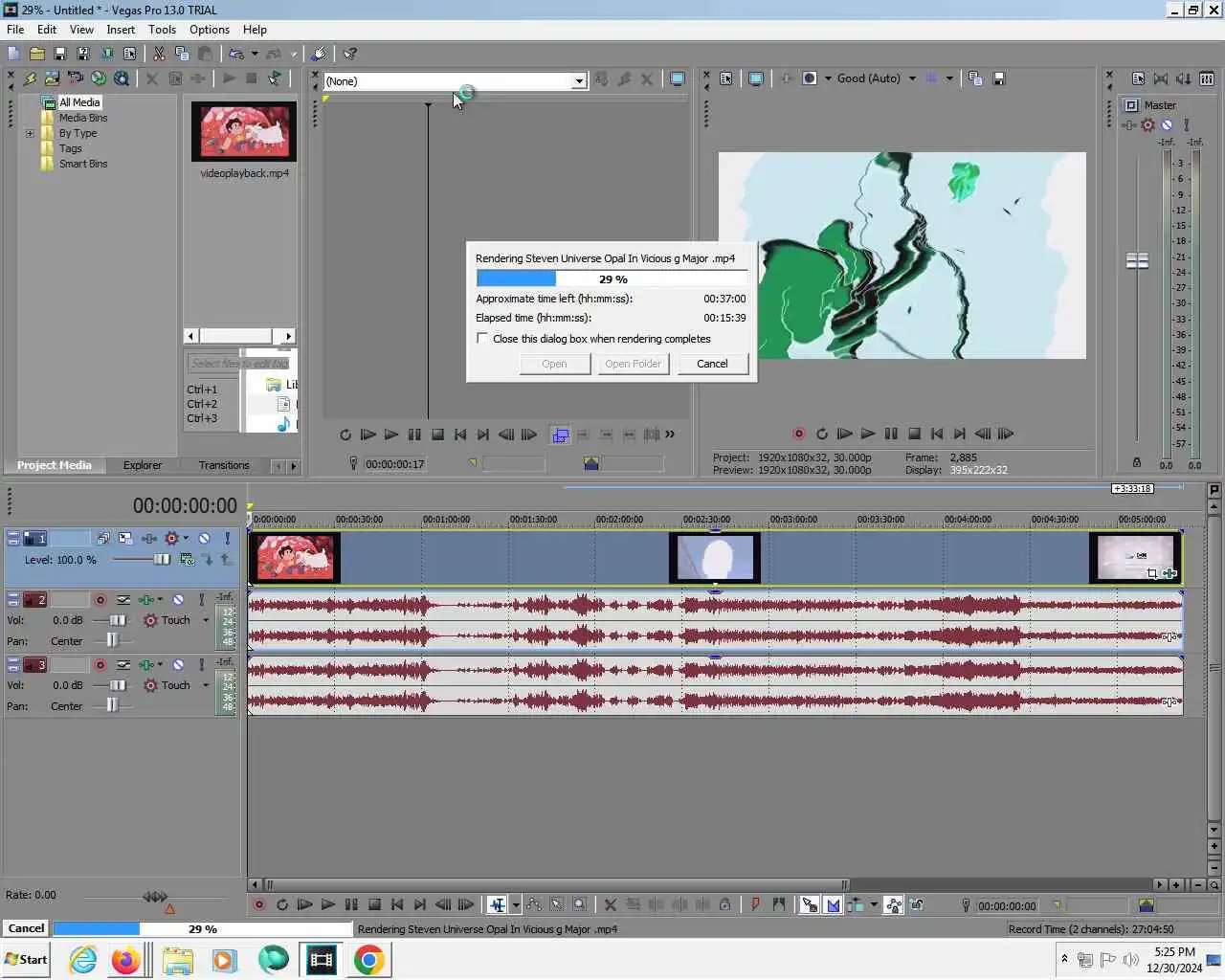Open the Touch automation dropdown on track 2
This screenshot has width=1225, height=980.
pyautogui.click(x=205, y=620)
